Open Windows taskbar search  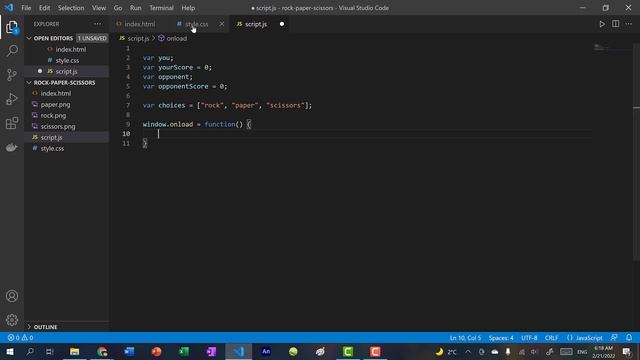pyautogui.click(x=30, y=351)
